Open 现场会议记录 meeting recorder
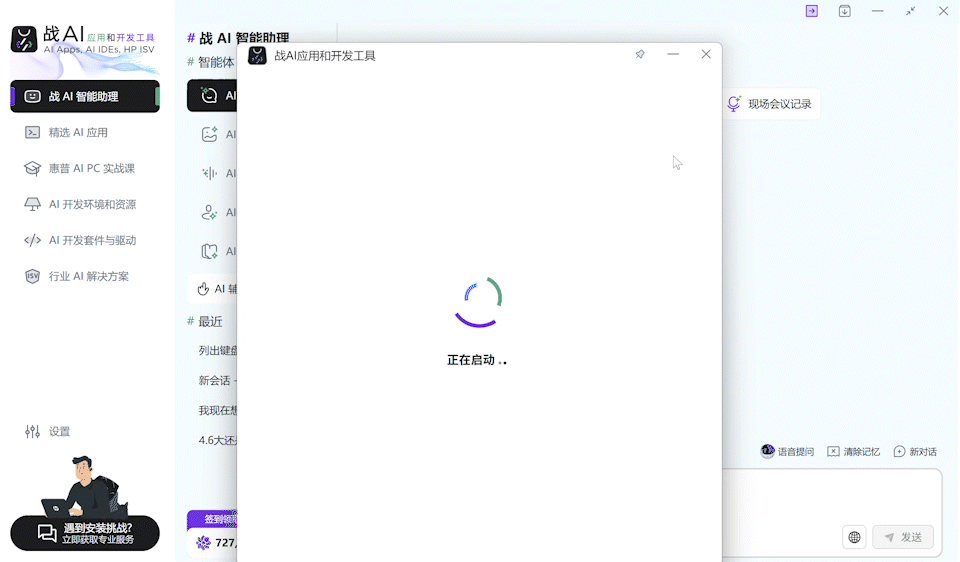960x562 pixels. pyautogui.click(x=770, y=104)
